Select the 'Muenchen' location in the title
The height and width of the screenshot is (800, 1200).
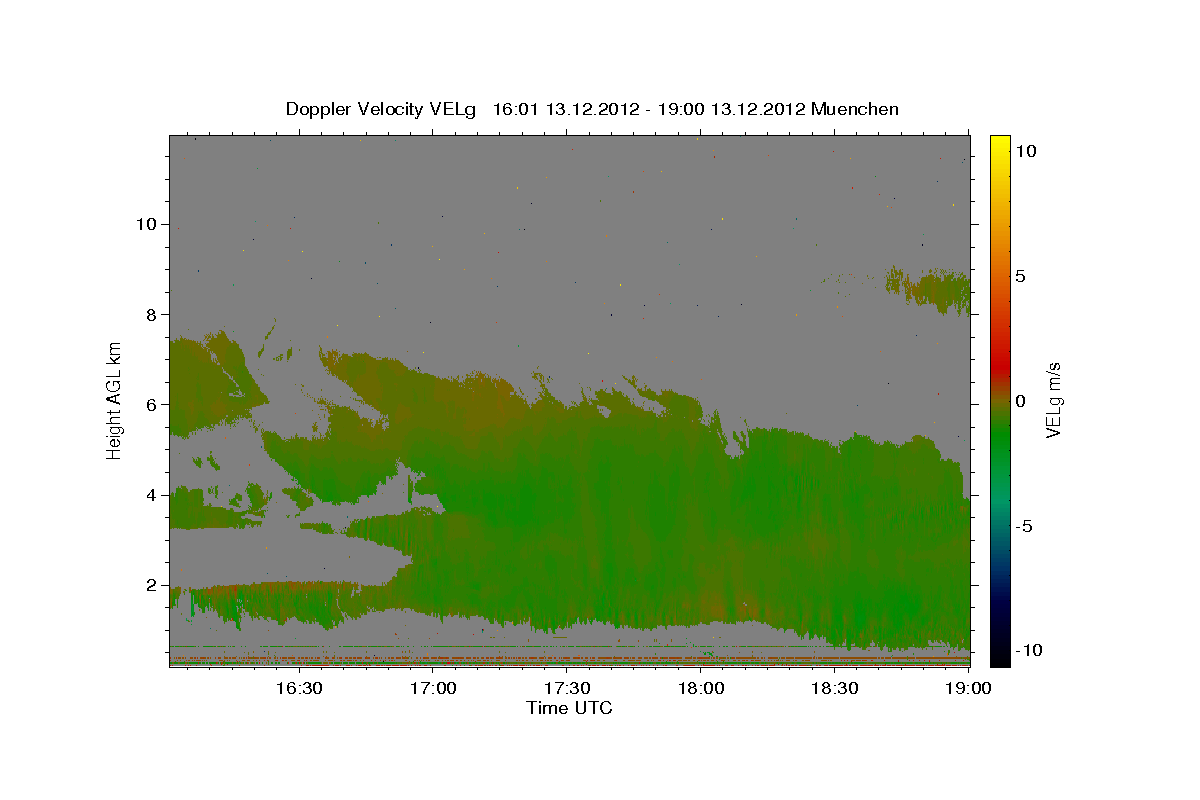[856, 109]
